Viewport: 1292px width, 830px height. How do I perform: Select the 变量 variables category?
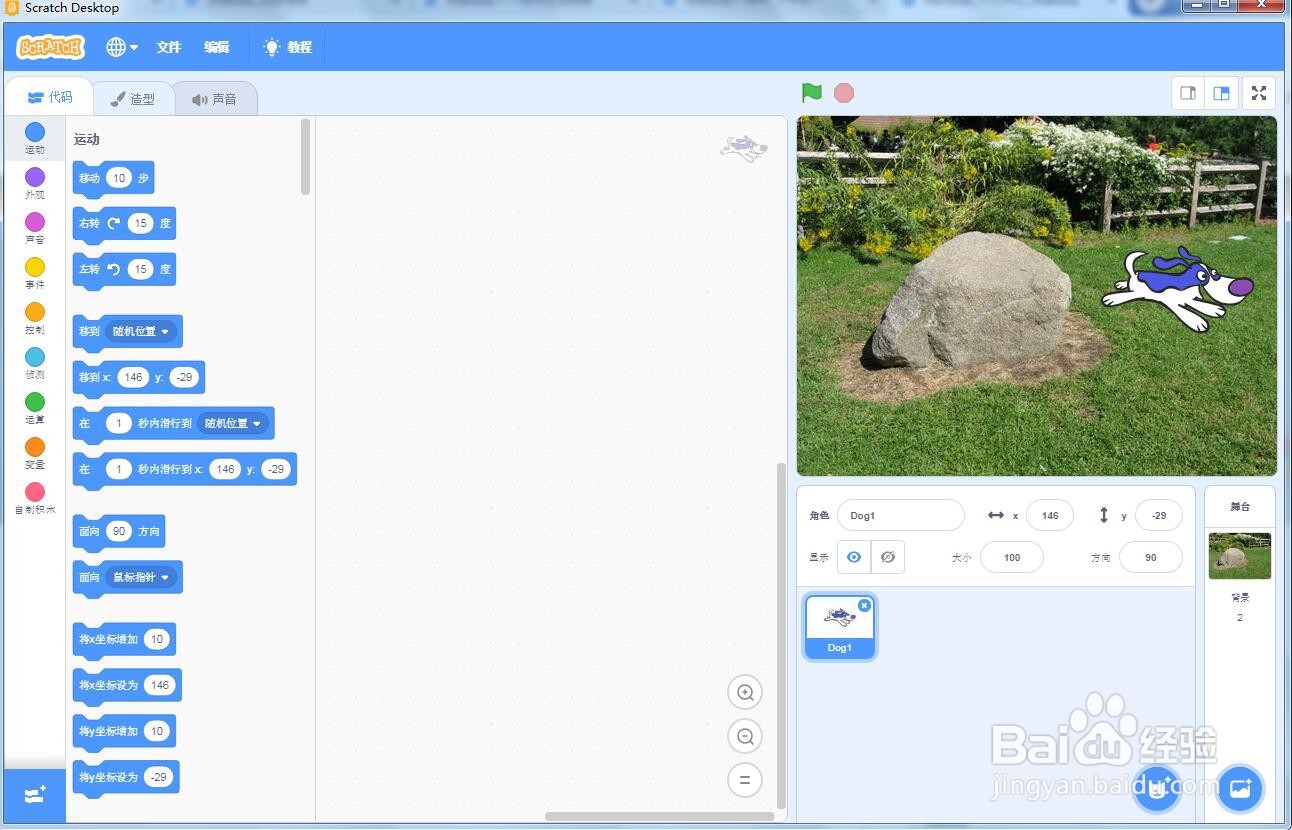point(35,453)
